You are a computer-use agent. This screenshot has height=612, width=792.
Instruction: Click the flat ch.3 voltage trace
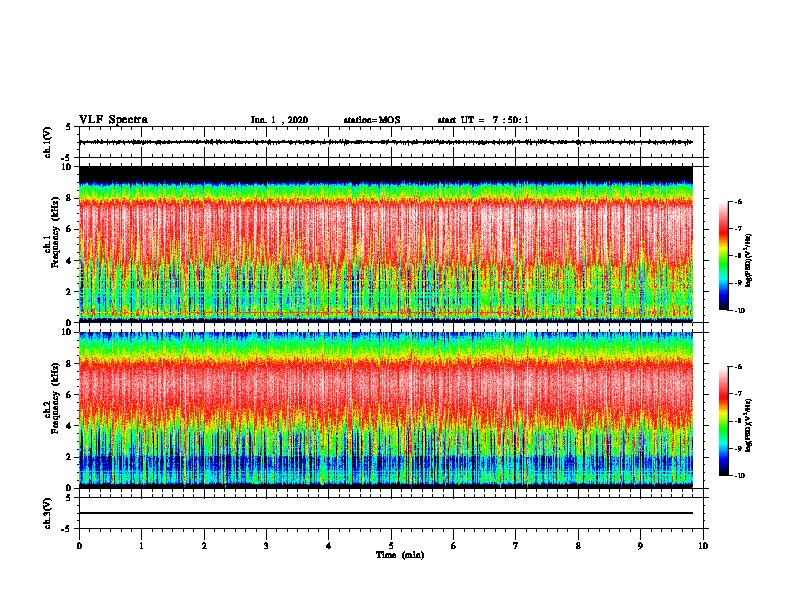[x=386, y=513]
